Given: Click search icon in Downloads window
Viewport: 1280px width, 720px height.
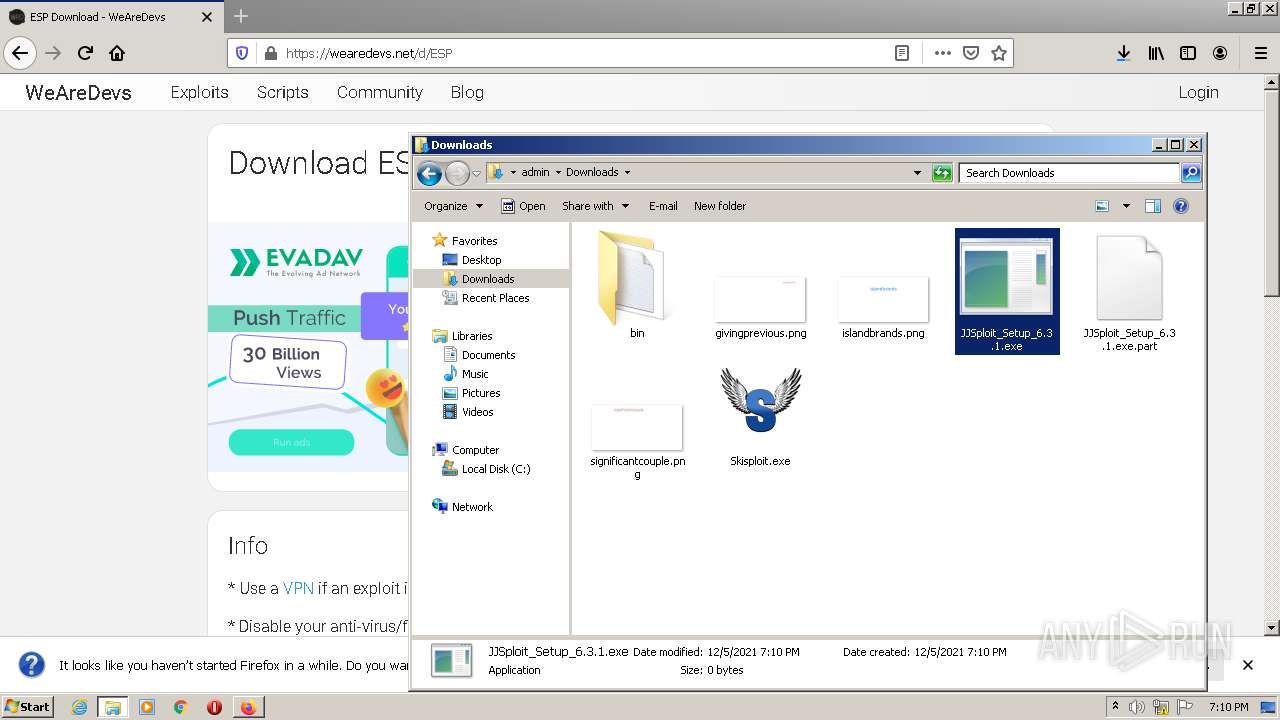Looking at the screenshot, I should [x=1190, y=173].
